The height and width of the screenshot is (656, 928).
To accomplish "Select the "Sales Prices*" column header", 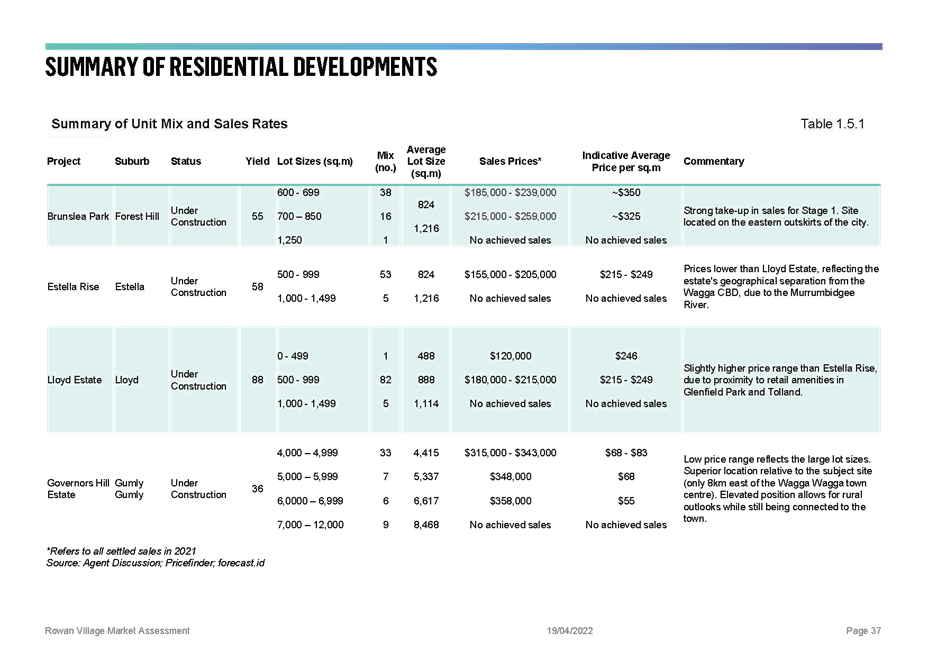I will point(510,161).
